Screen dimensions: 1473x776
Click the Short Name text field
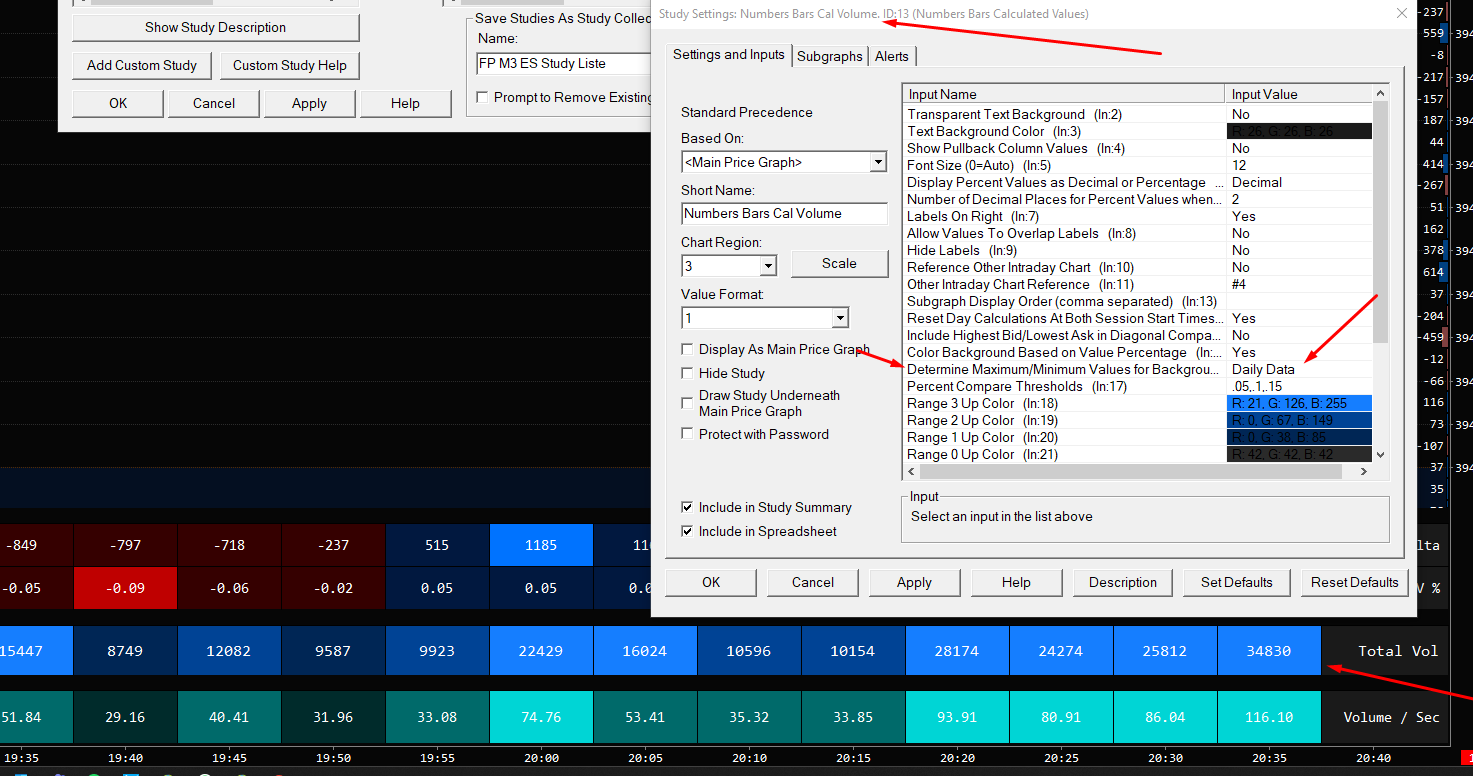click(x=783, y=214)
